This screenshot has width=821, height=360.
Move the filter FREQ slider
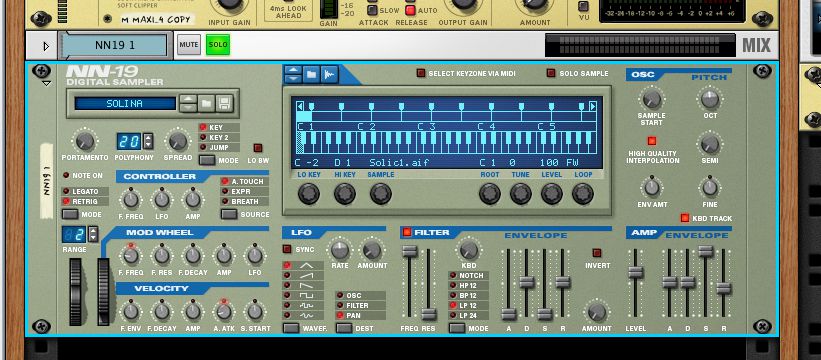tap(409, 252)
